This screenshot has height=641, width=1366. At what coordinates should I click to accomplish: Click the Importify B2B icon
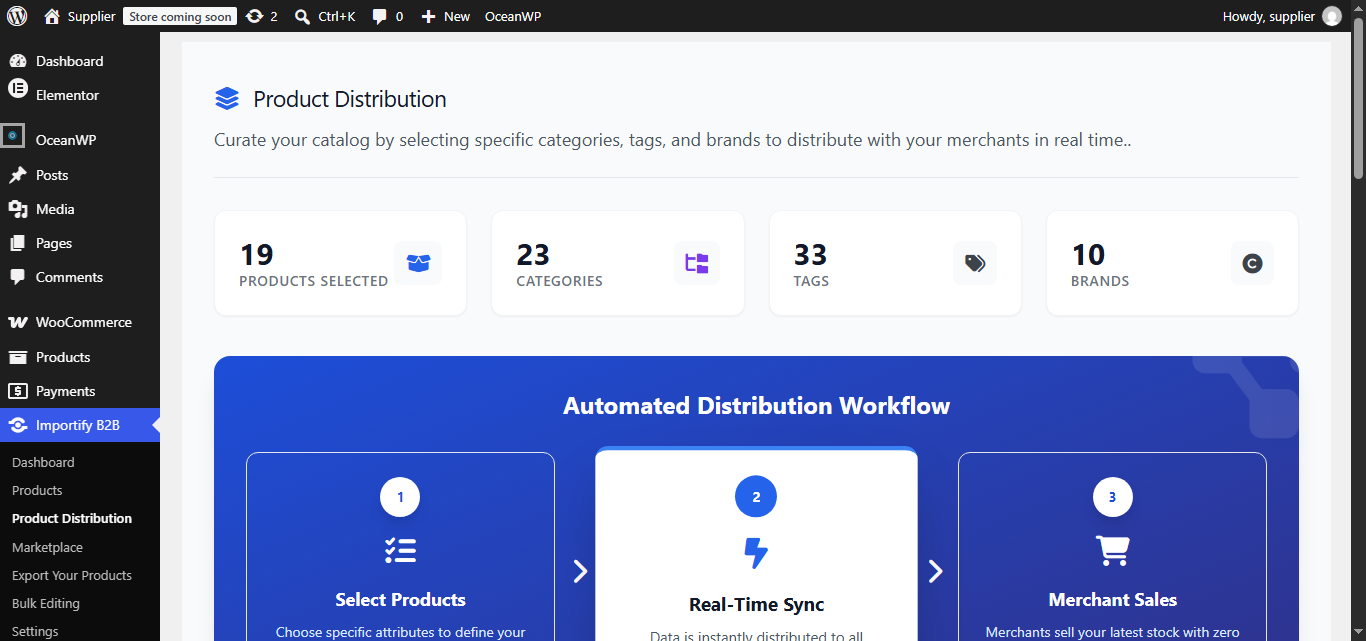[x=17, y=425]
